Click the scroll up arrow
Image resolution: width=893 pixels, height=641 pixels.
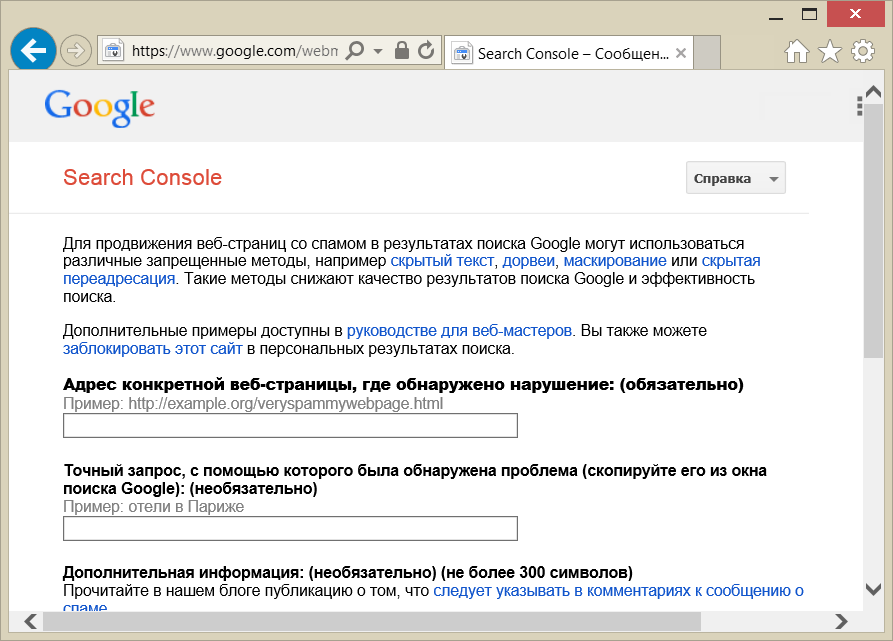pos(873,92)
